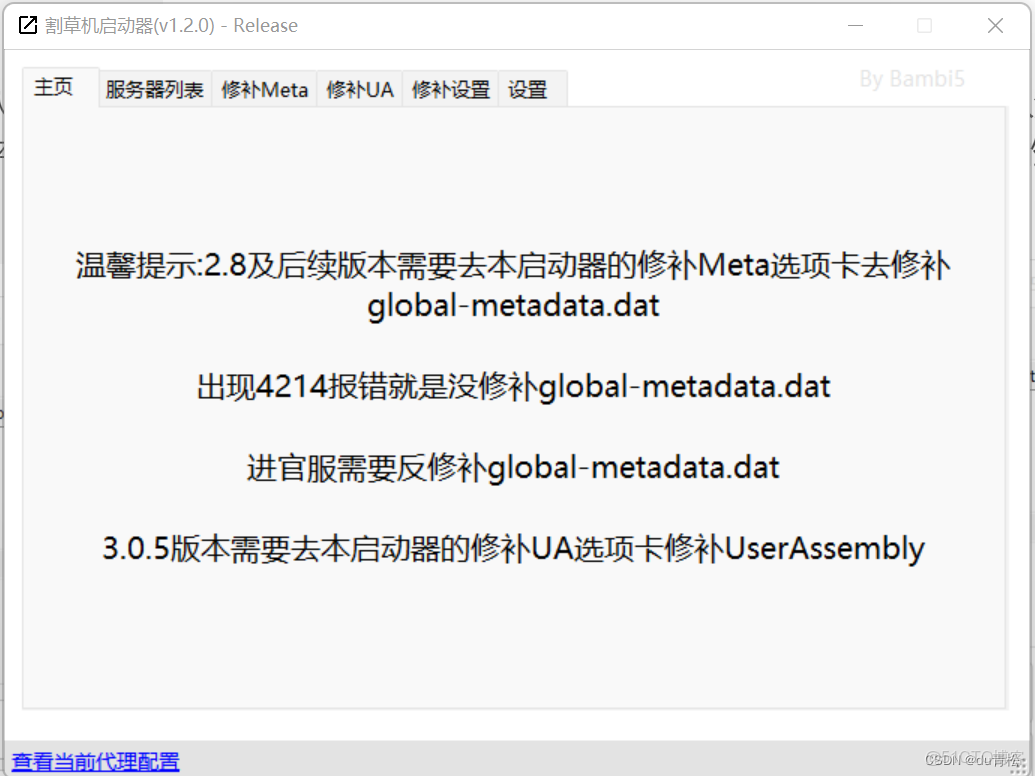The image size is (1035, 776).
Task: Maximize the 割草机启动器 window
Action: (x=924, y=25)
